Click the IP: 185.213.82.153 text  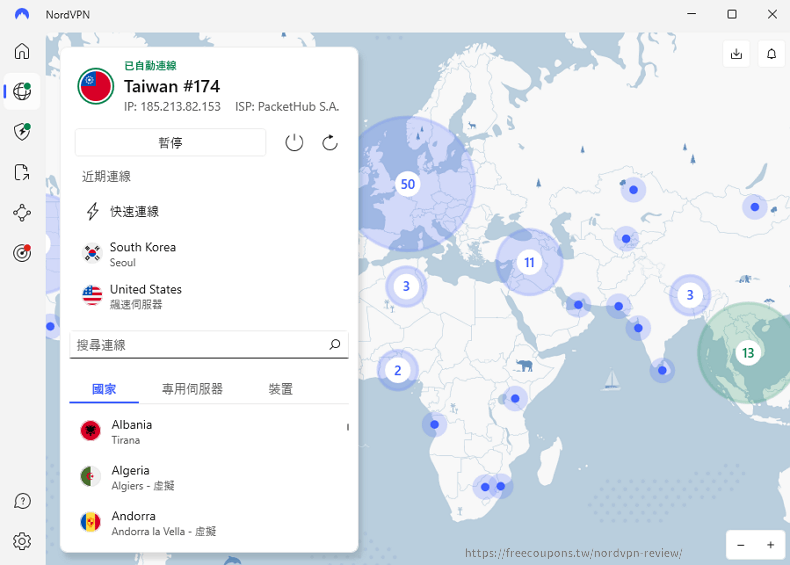pos(172,106)
